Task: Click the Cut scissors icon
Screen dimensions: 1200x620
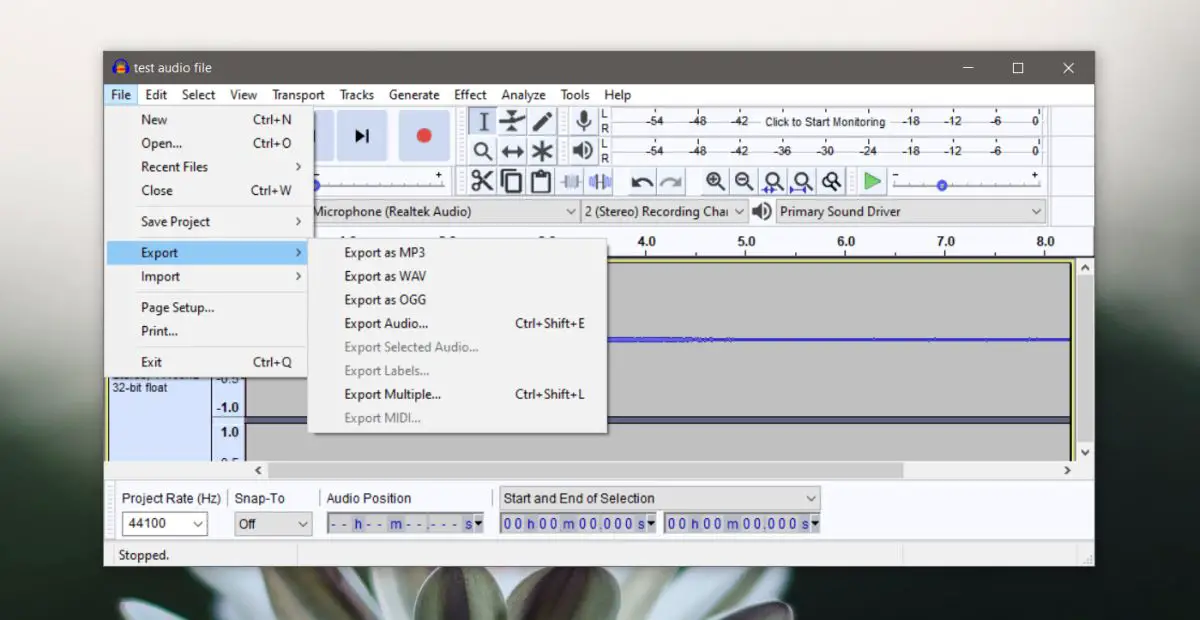Action: (482, 181)
